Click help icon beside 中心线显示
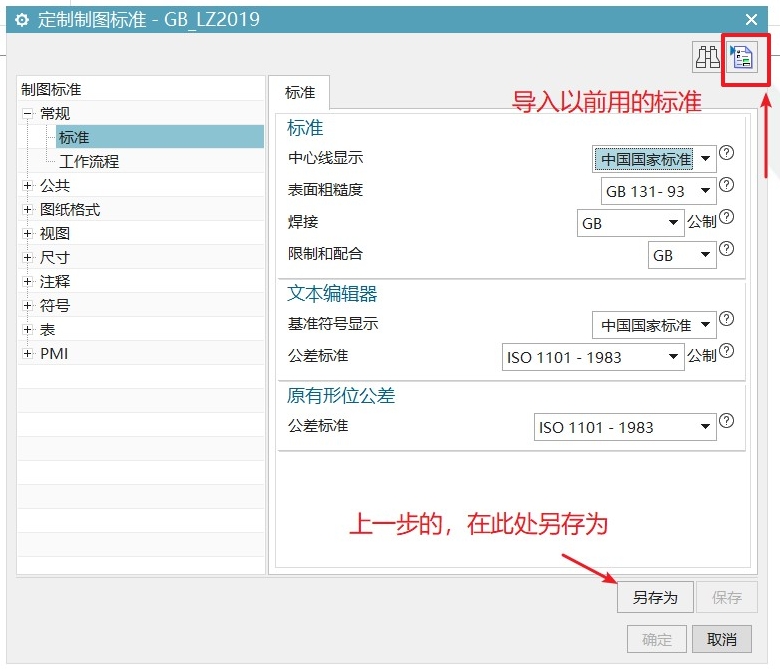This screenshot has height=671, width=780. tap(727, 153)
